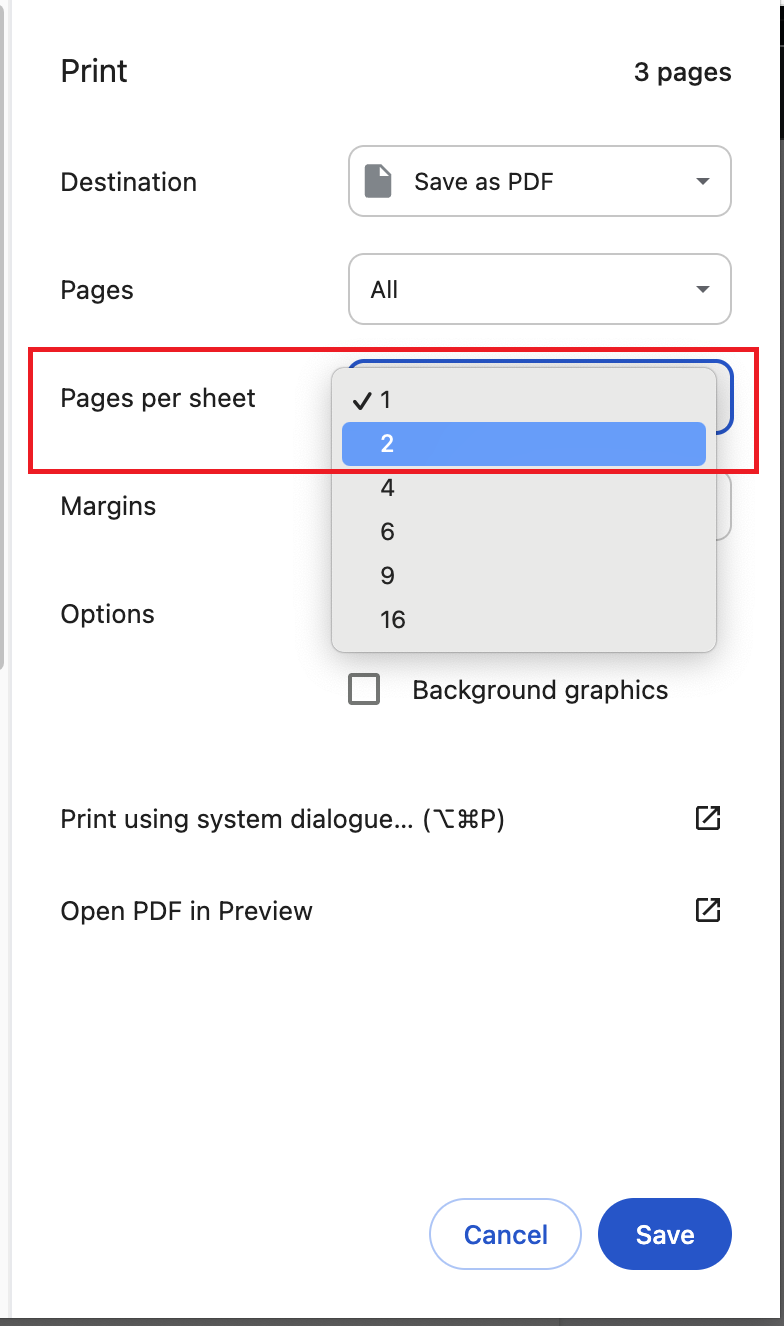This screenshot has width=784, height=1326.
Task: Click the Background graphics label text
Action: (540, 690)
